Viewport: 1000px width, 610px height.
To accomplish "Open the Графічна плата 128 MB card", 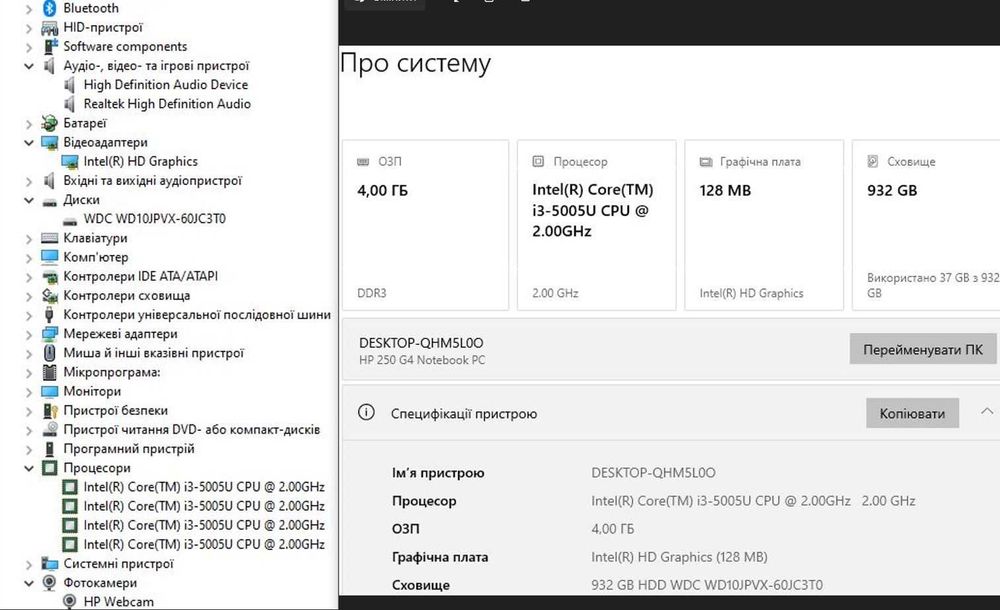I will [764, 225].
